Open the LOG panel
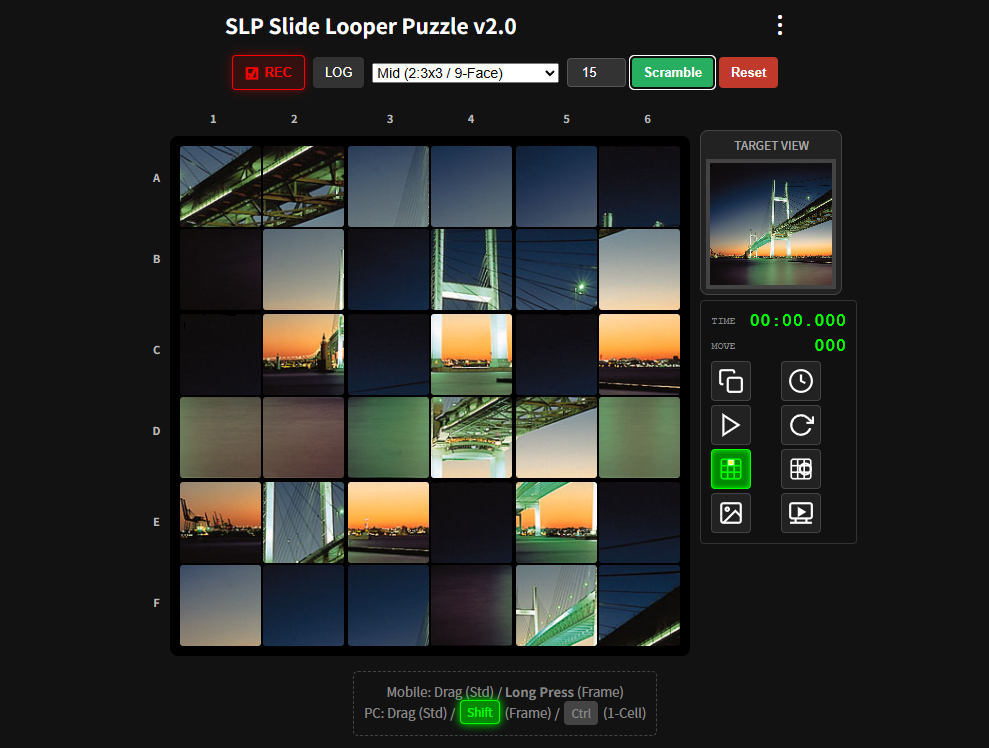Image resolution: width=989 pixels, height=748 pixels. point(338,73)
